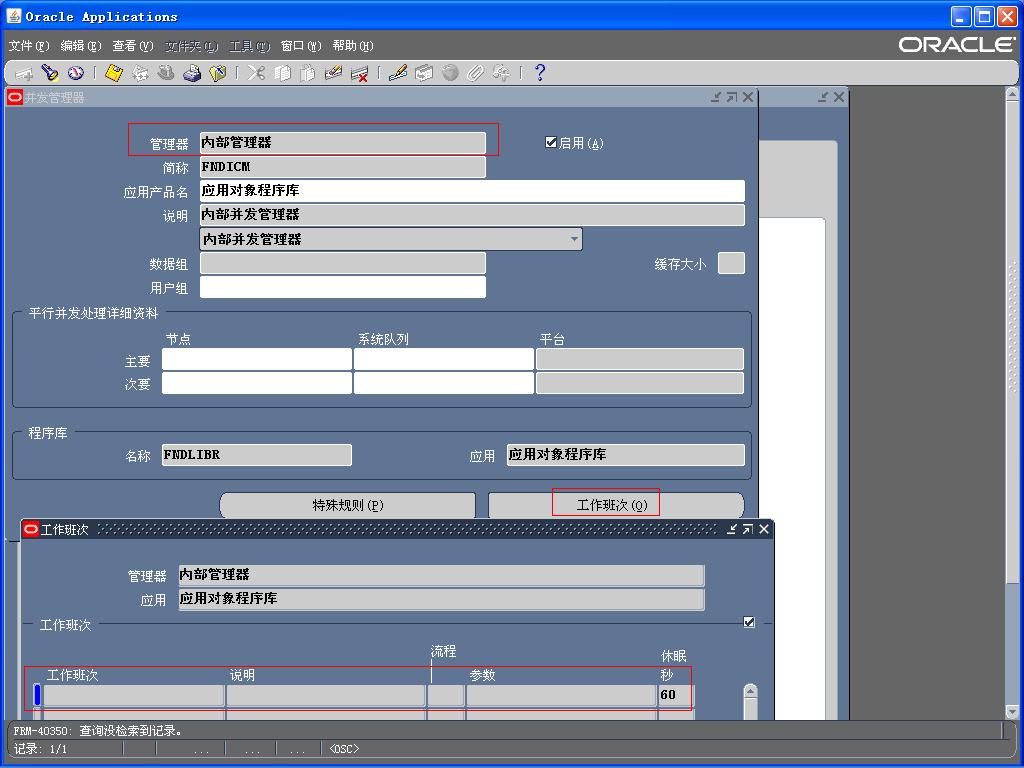Screen dimensions: 1024x768
Task: Click the Copy toolbar icon
Action: point(282,73)
